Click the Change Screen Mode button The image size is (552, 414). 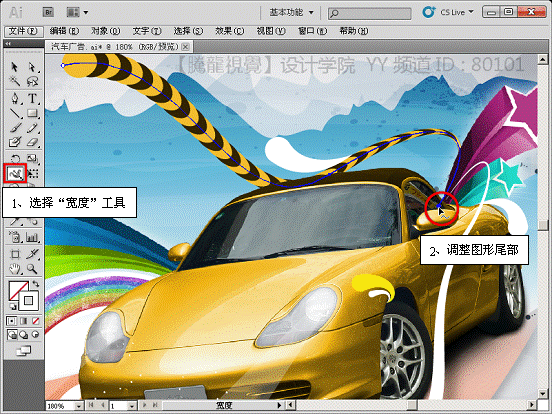tap(24, 351)
